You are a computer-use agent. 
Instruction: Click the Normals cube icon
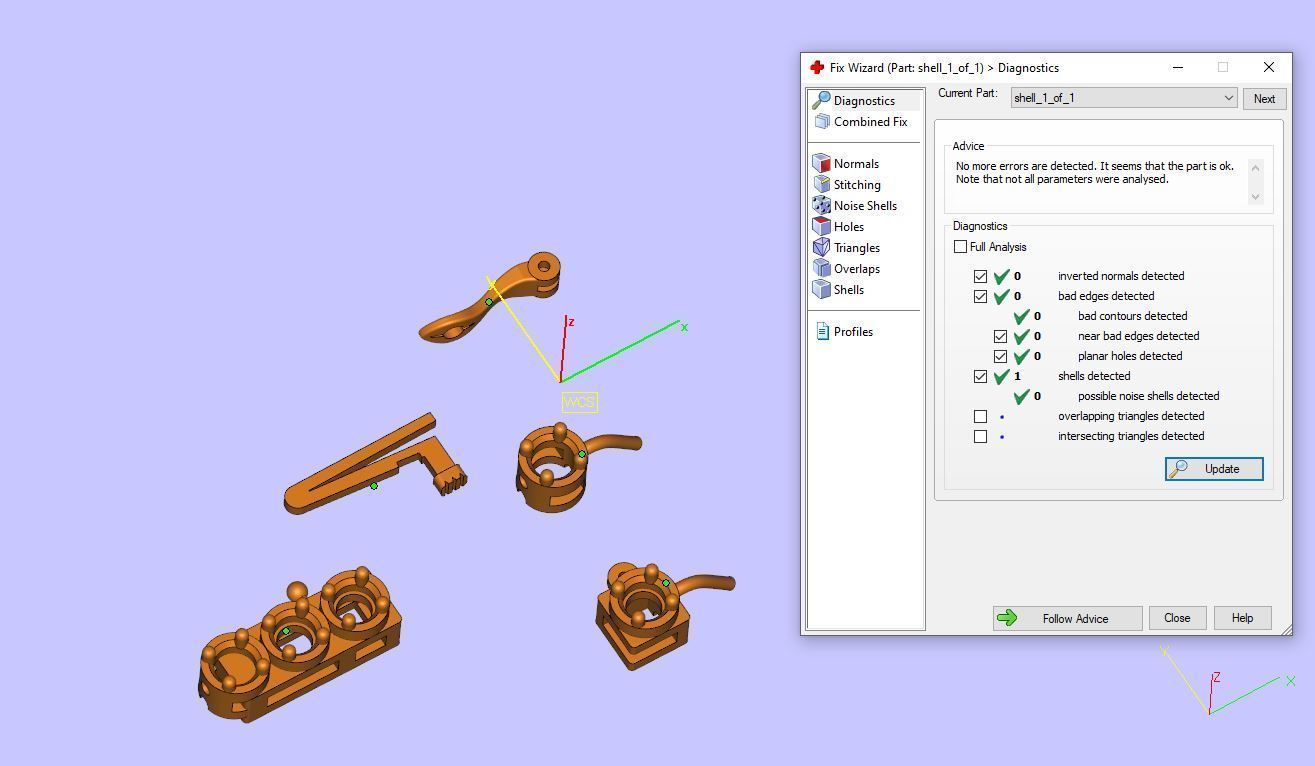tap(822, 163)
